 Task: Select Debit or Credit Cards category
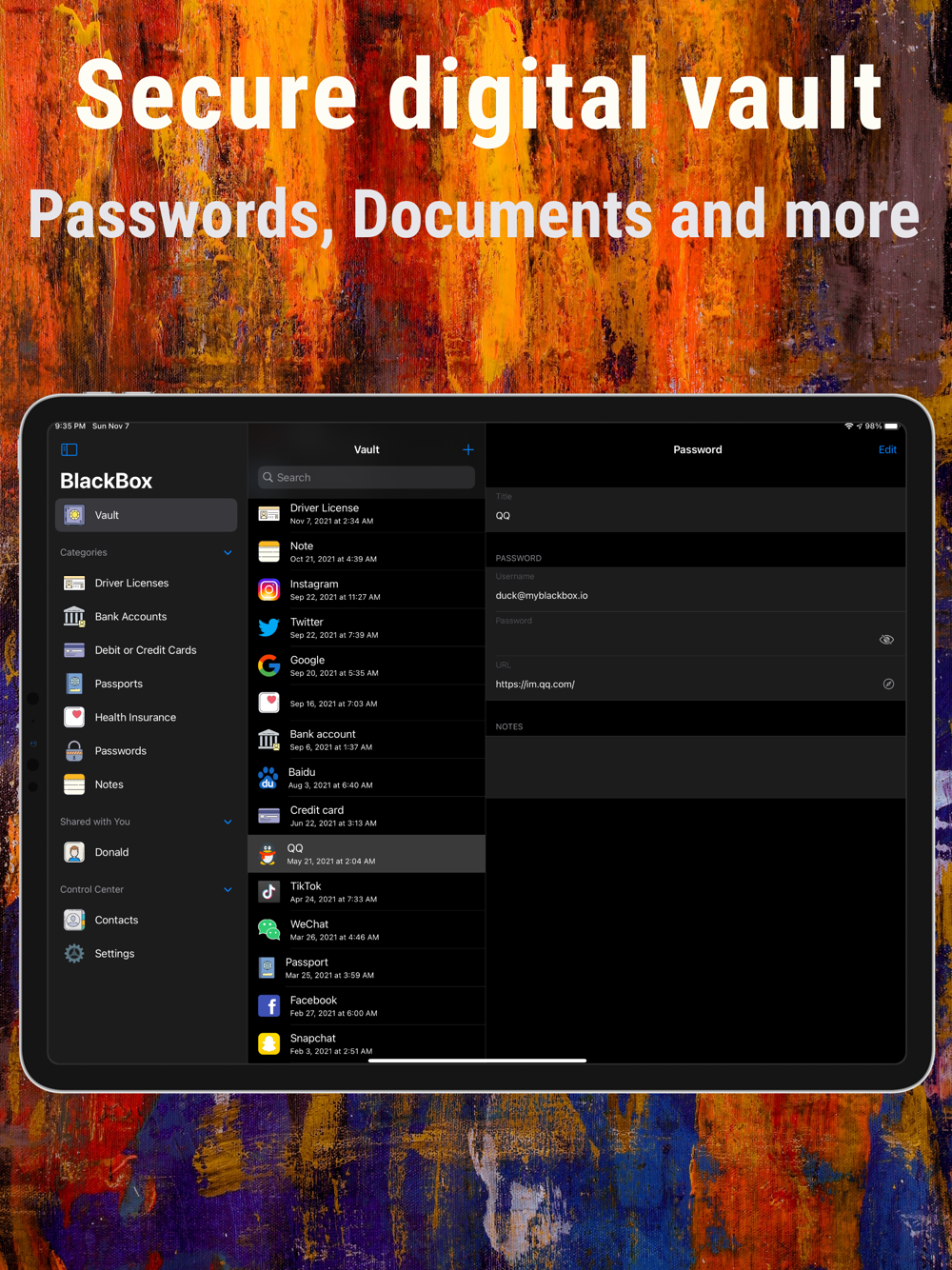pos(146,650)
